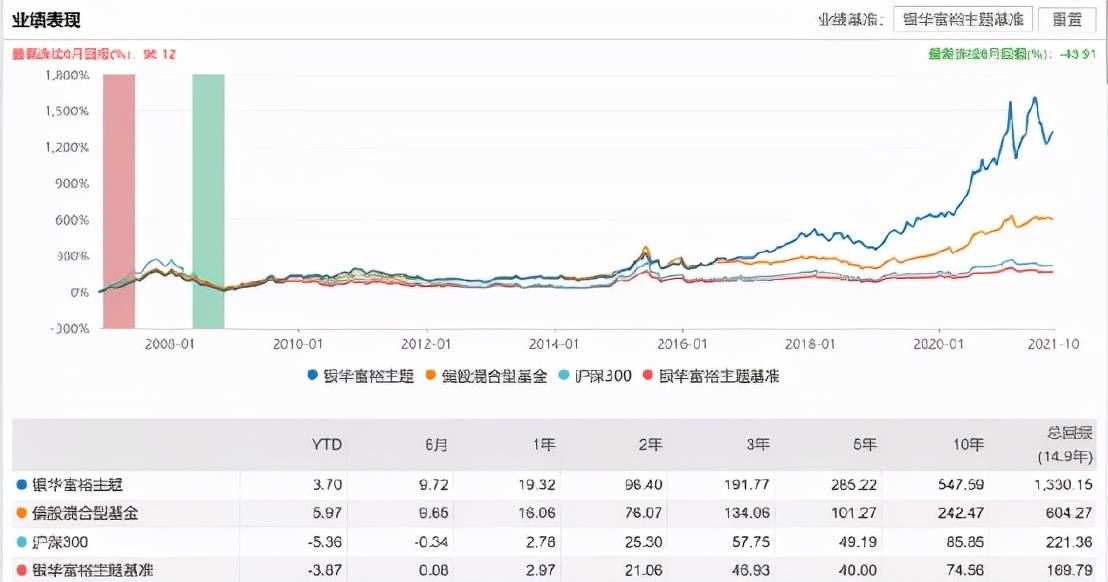This screenshot has height=582, width=1108.
Task: Click cyan dot beside 沪深300 table row
Action: pos(21,542)
